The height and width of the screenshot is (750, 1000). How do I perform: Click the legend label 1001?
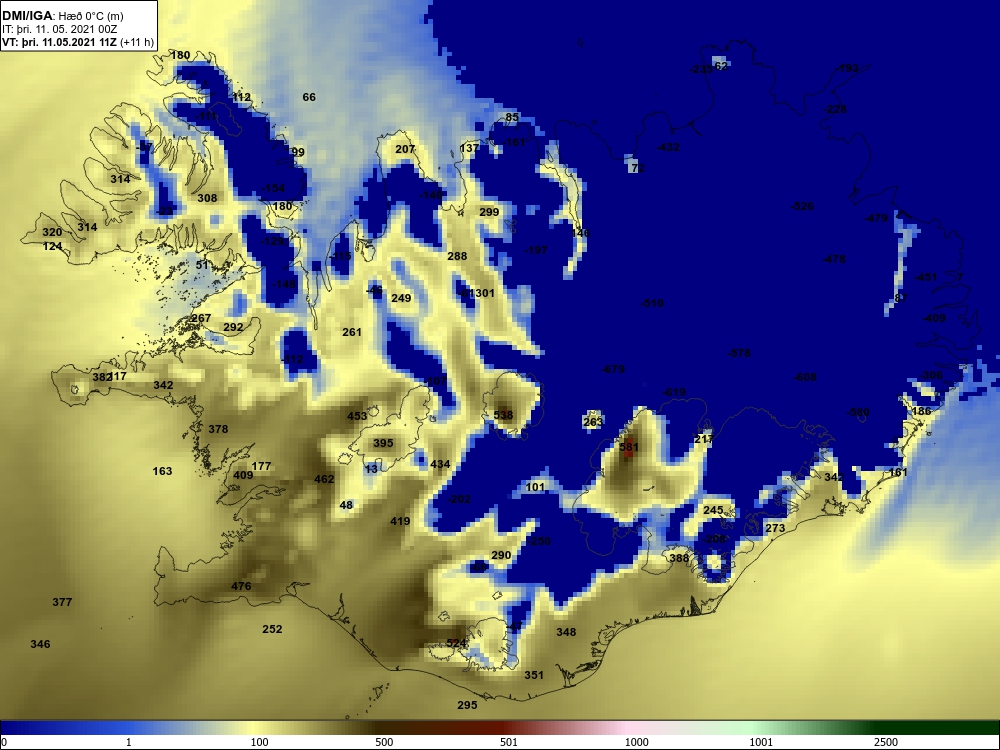(761, 742)
